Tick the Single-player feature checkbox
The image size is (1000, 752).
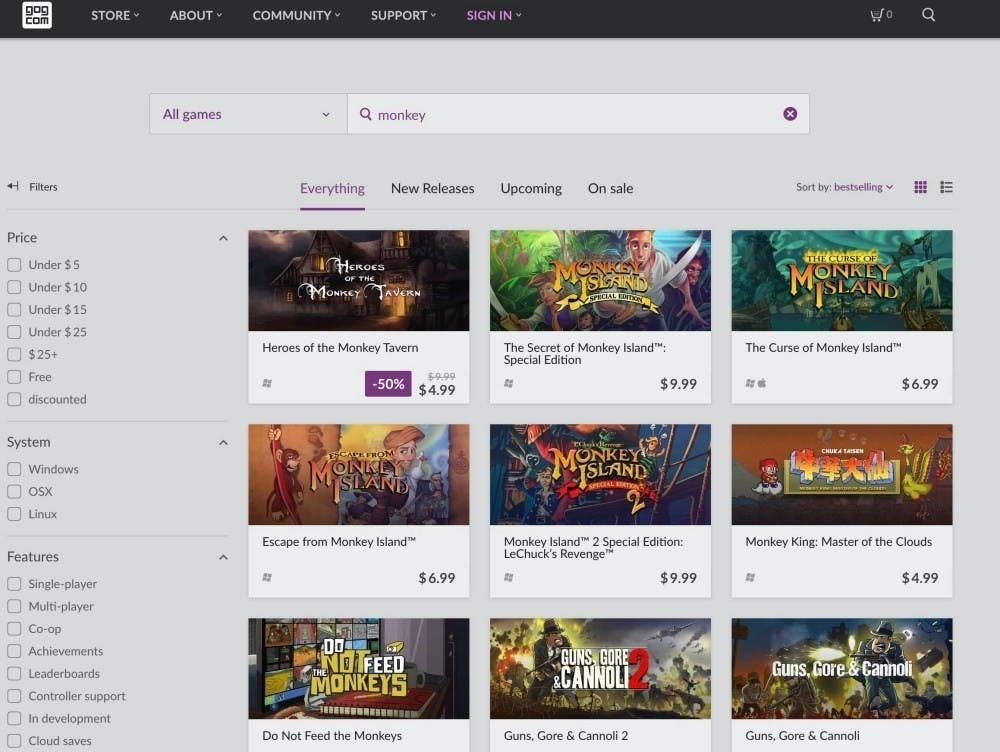pyautogui.click(x=14, y=584)
